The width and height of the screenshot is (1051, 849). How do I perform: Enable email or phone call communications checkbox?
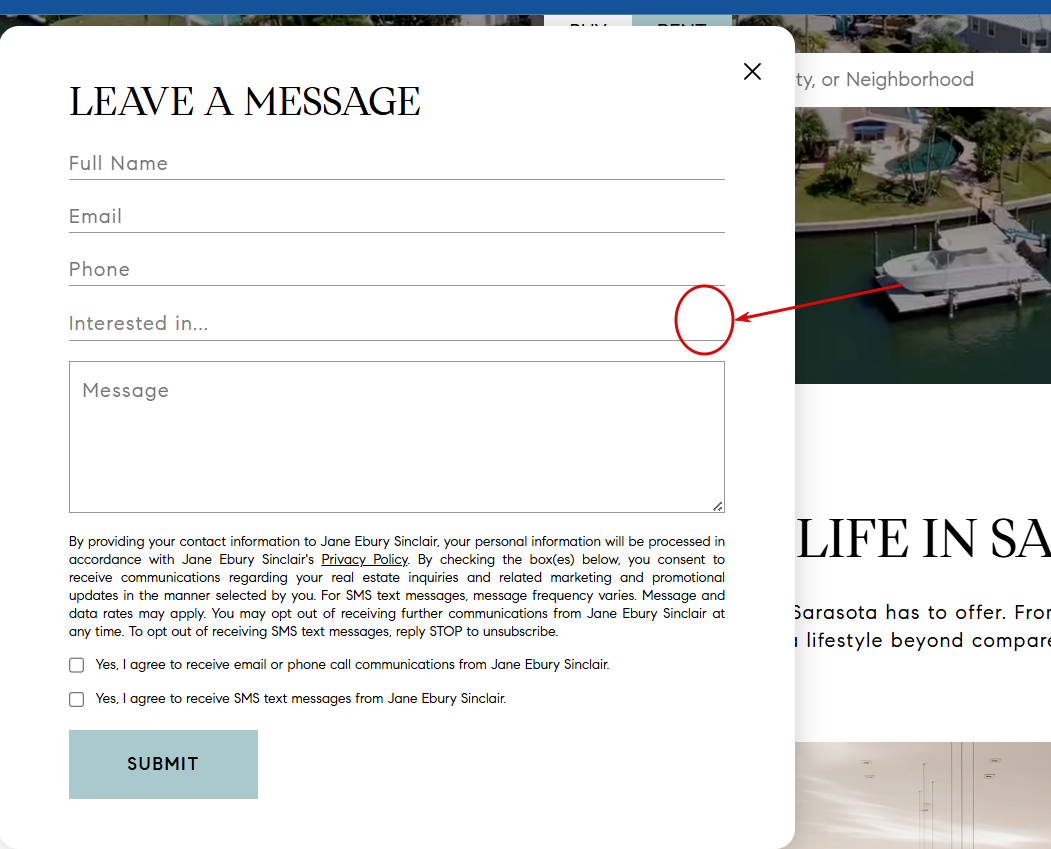point(76,665)
